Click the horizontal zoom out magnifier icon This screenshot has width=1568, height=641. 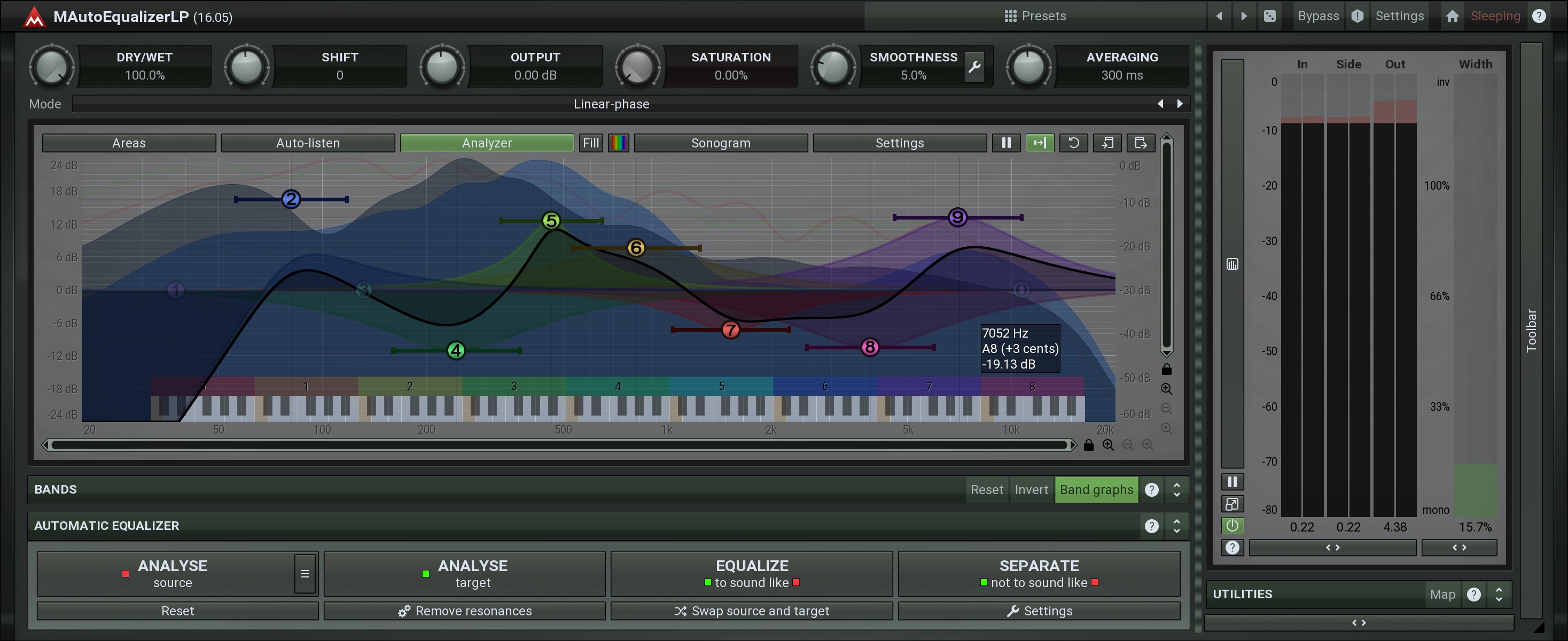[x=1128, y=445]
